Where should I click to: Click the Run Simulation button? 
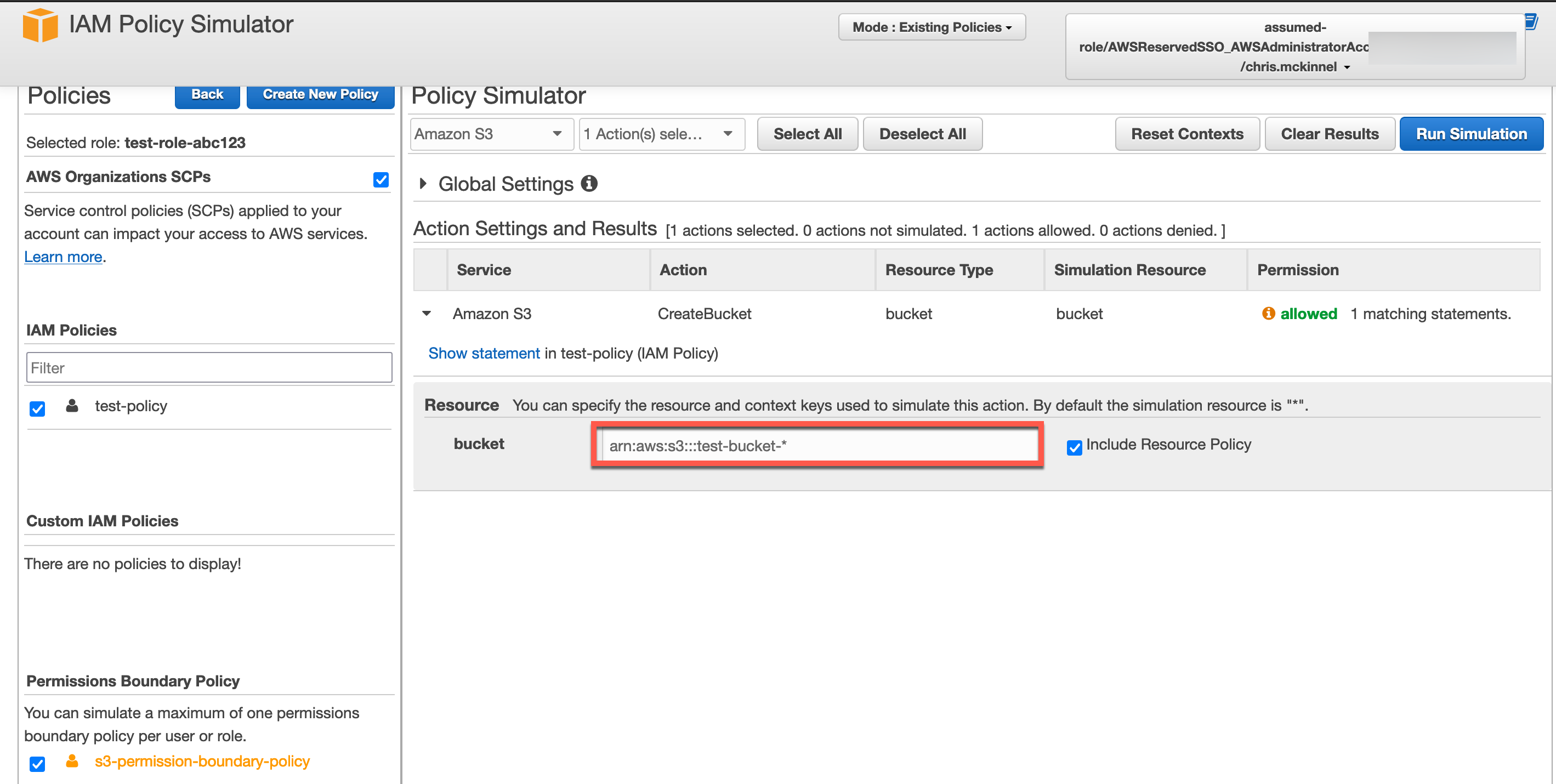[x=1470, y=133]
